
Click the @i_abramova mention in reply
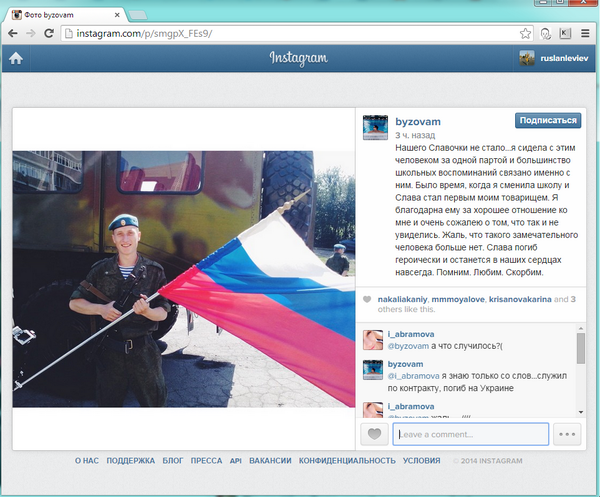(x=413, y=376)
